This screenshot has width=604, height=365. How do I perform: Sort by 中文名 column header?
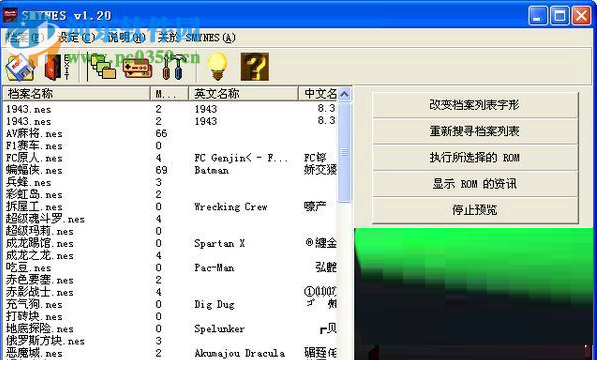318,94
